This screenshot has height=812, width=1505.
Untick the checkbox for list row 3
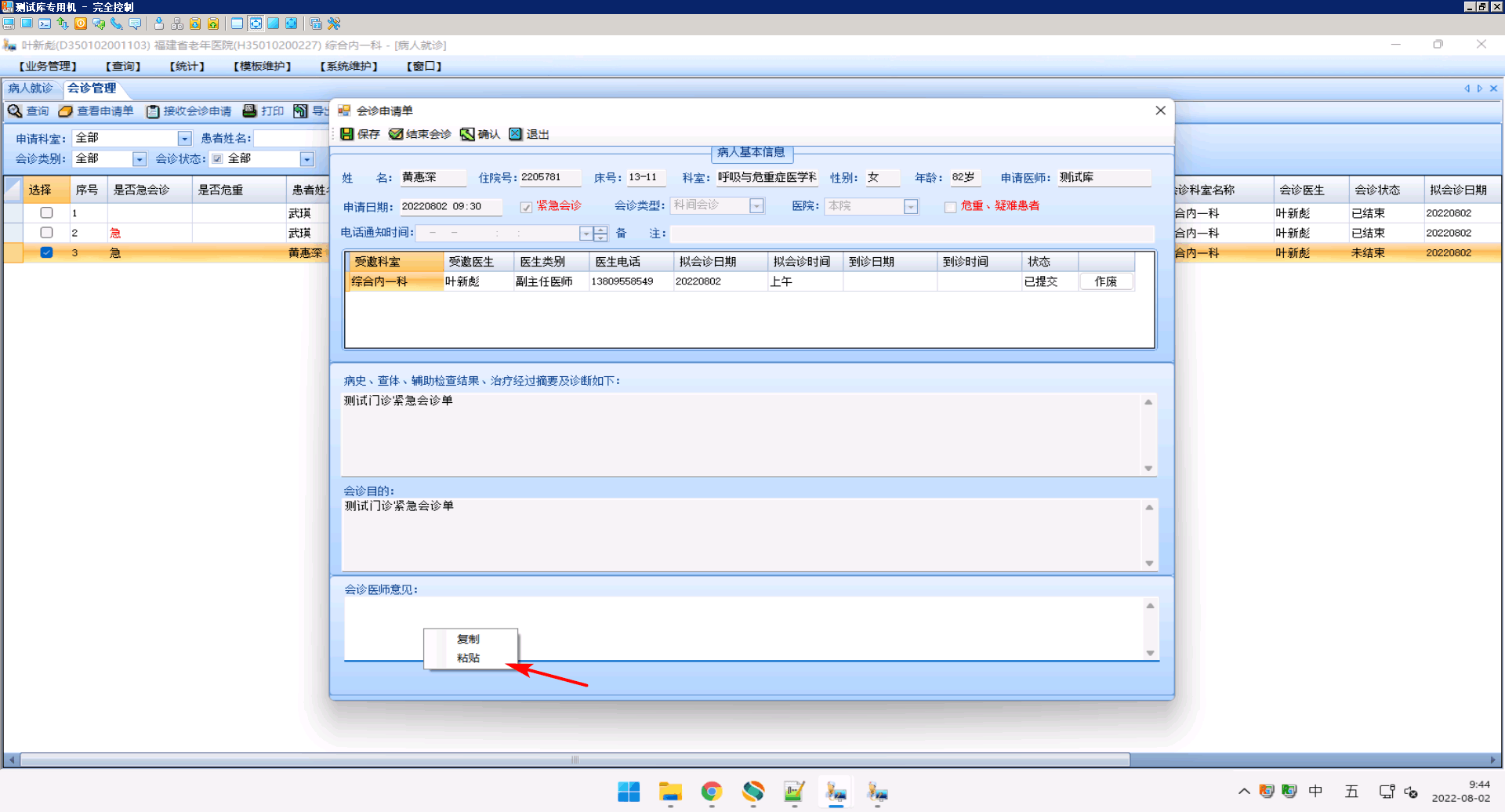tap(47, 252)
